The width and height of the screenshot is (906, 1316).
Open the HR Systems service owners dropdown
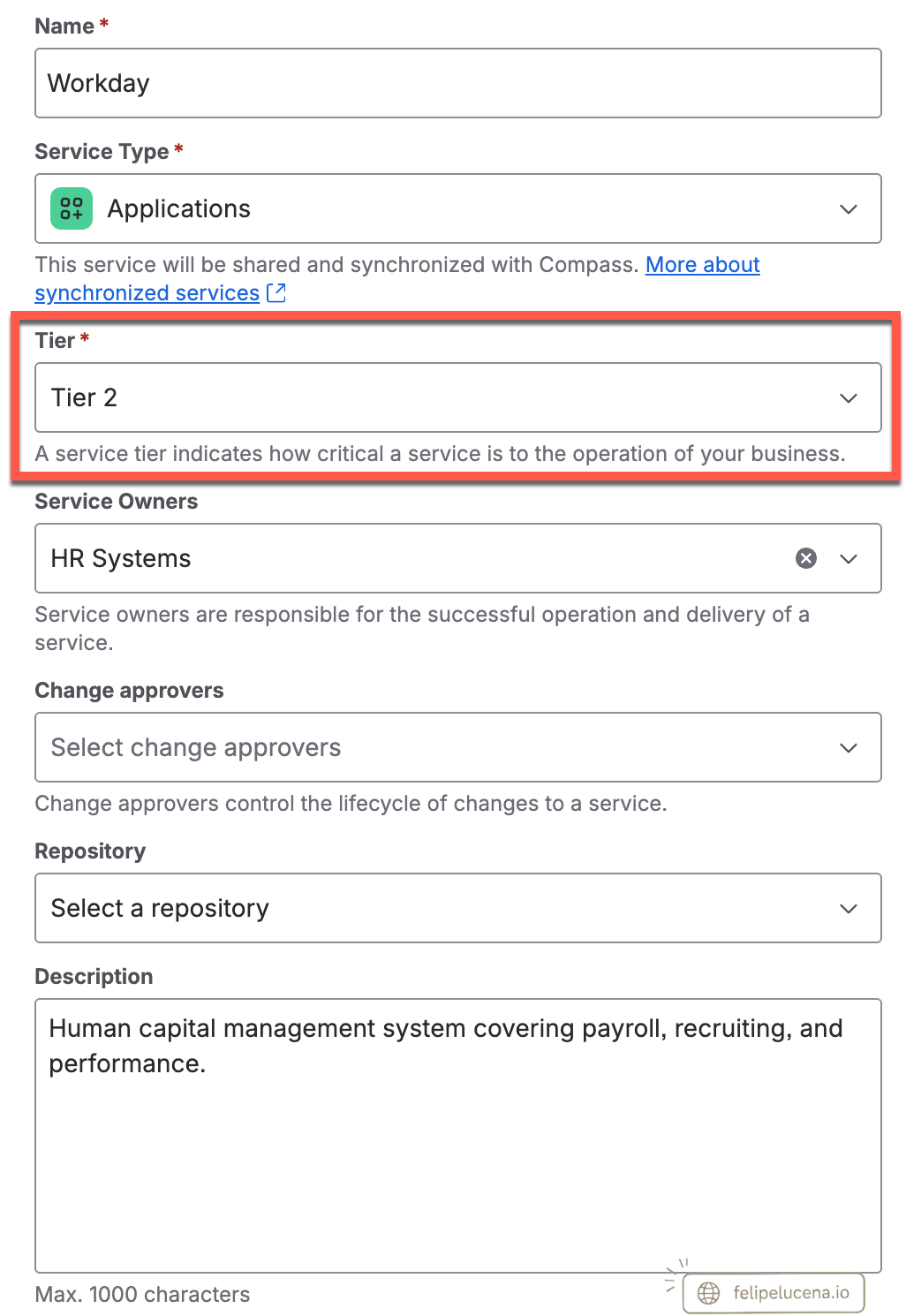coord(458,558)
